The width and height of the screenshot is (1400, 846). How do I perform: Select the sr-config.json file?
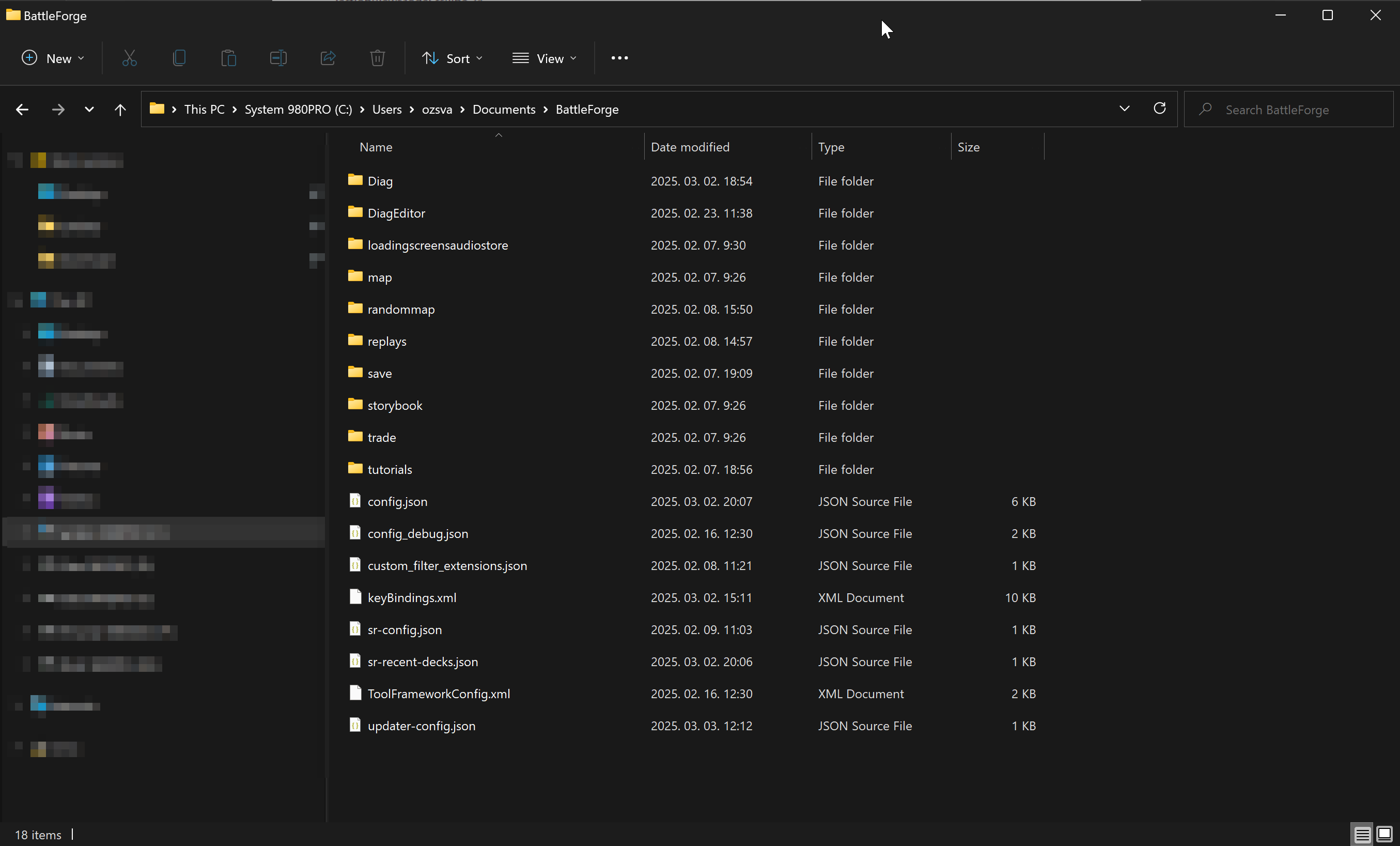(x=405, y=629)
